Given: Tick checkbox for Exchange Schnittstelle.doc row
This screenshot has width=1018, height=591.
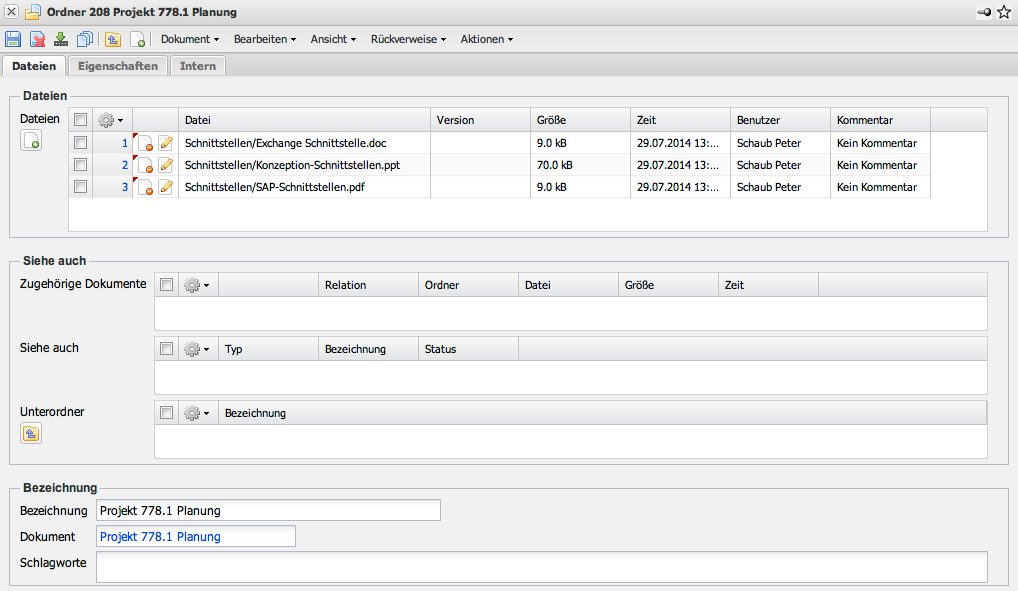Looking at the screenshot, I should point(80,143).
